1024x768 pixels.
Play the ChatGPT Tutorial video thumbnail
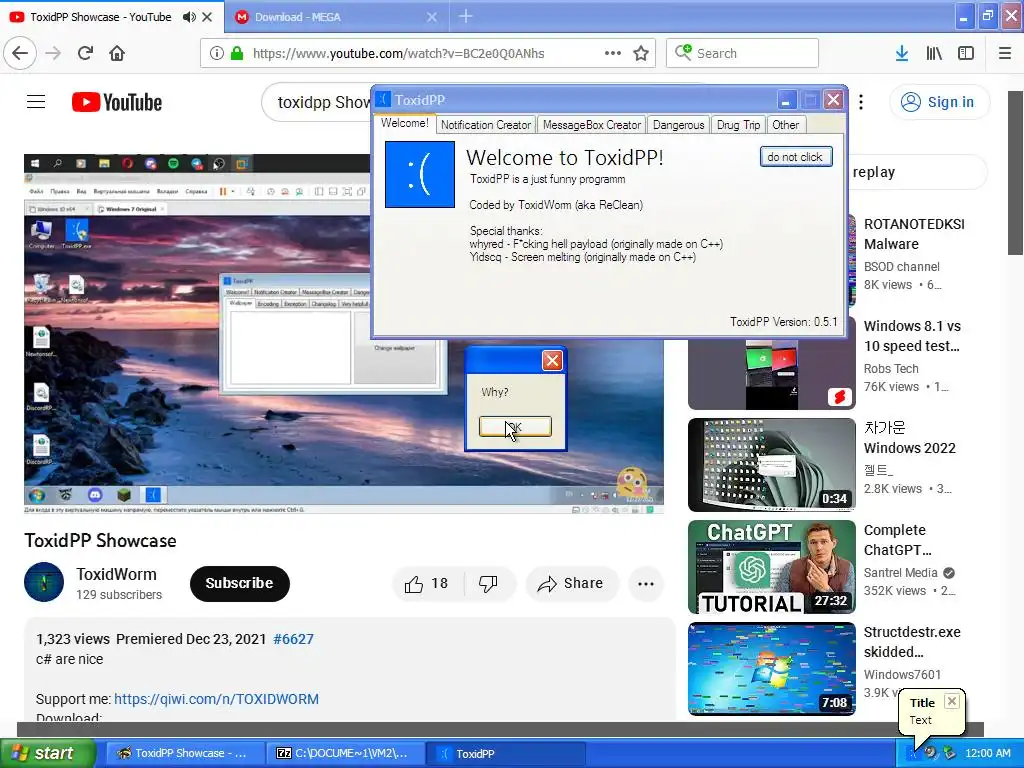tap(771, 567)
